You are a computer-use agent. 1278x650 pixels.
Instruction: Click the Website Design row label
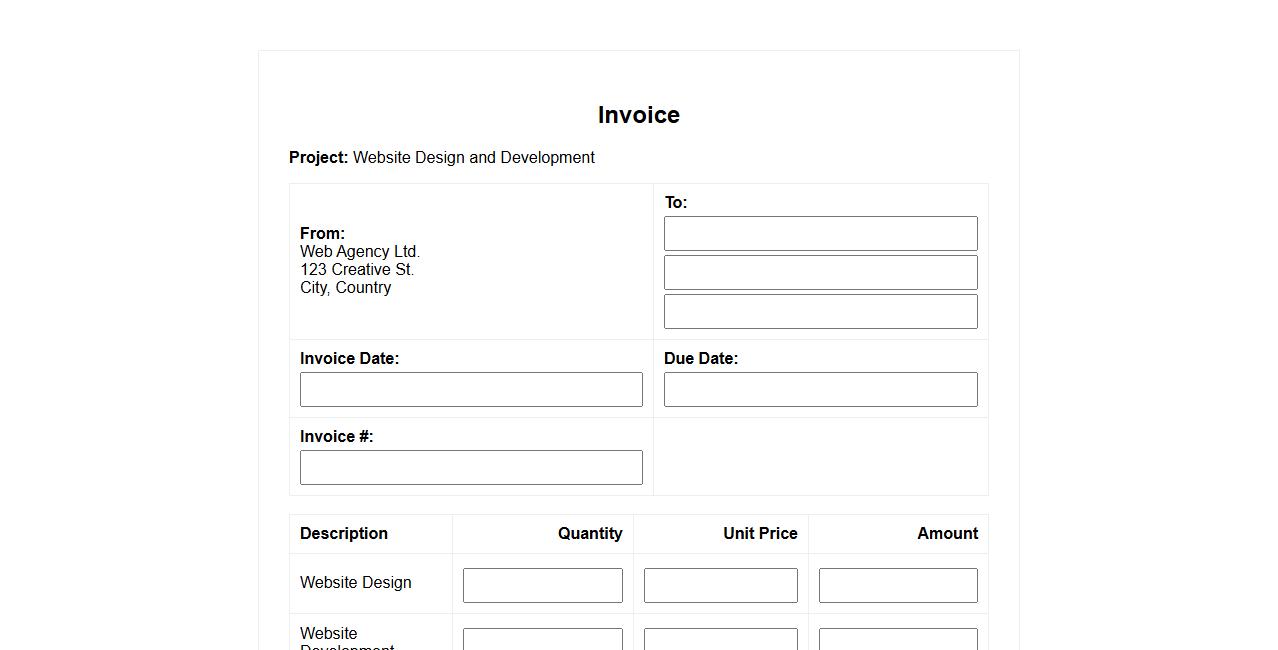coord(355,582)
